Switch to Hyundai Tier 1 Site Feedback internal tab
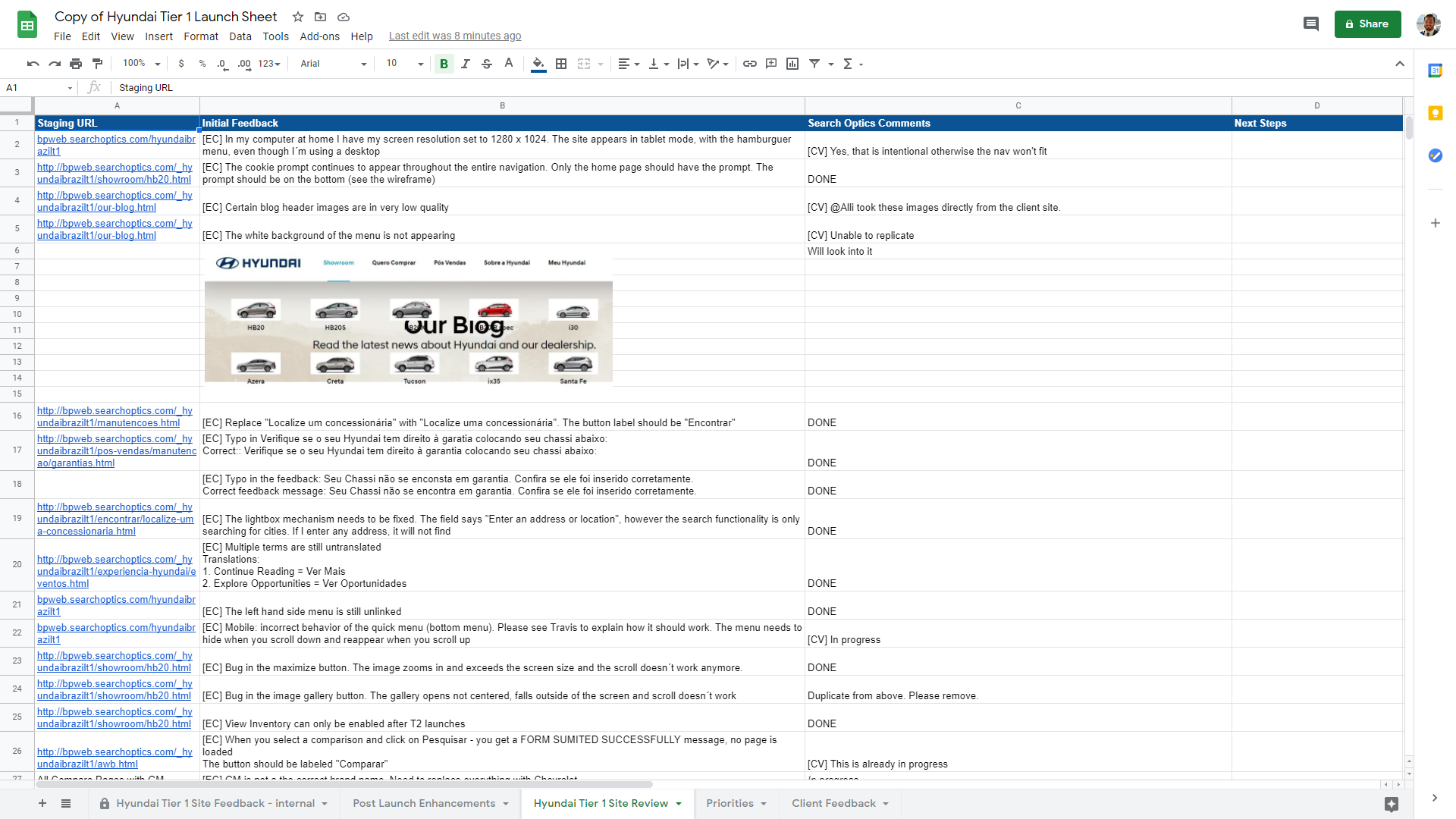 [x=214, y=804]
